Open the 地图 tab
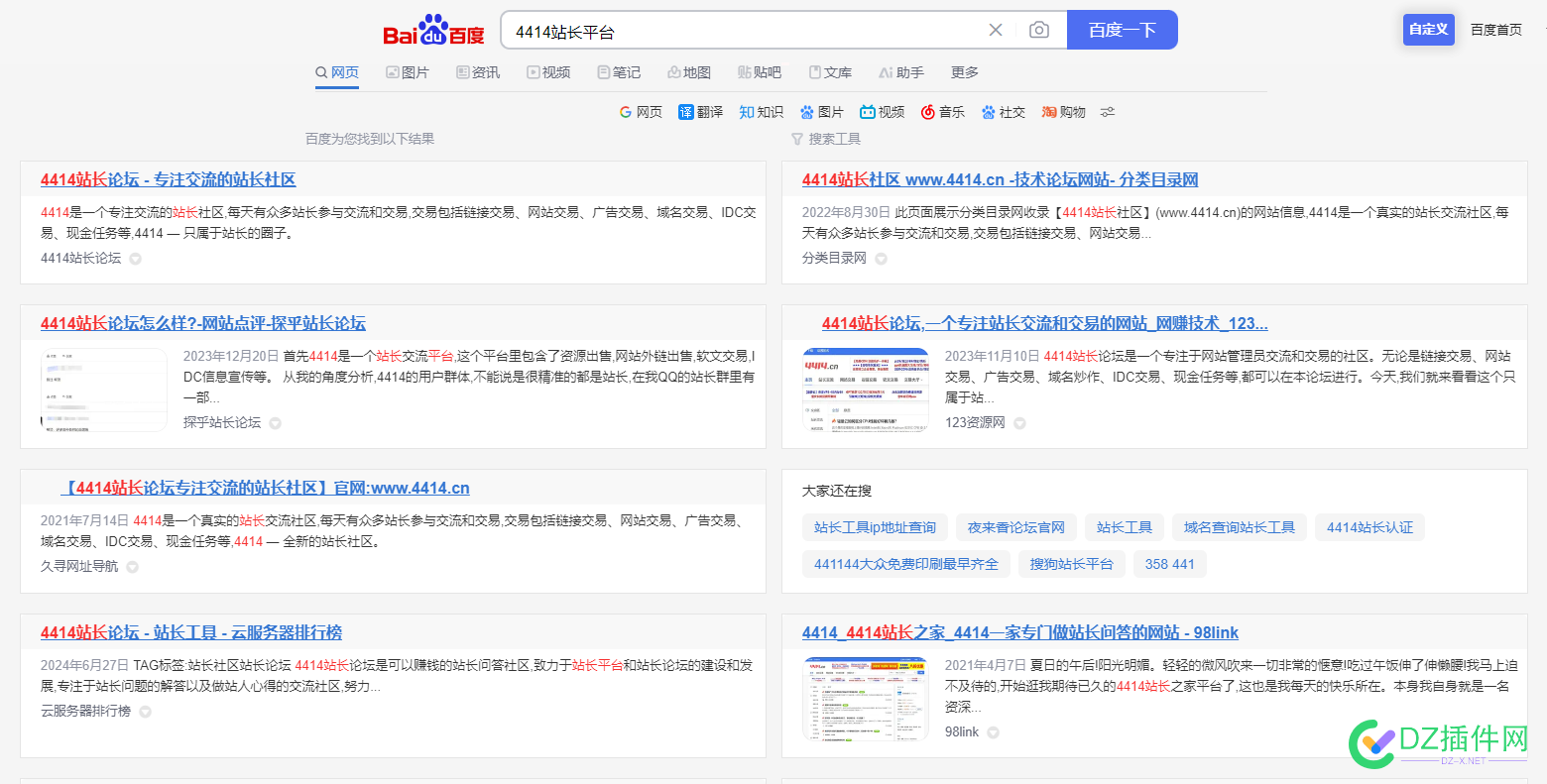 tap(689, 72)
